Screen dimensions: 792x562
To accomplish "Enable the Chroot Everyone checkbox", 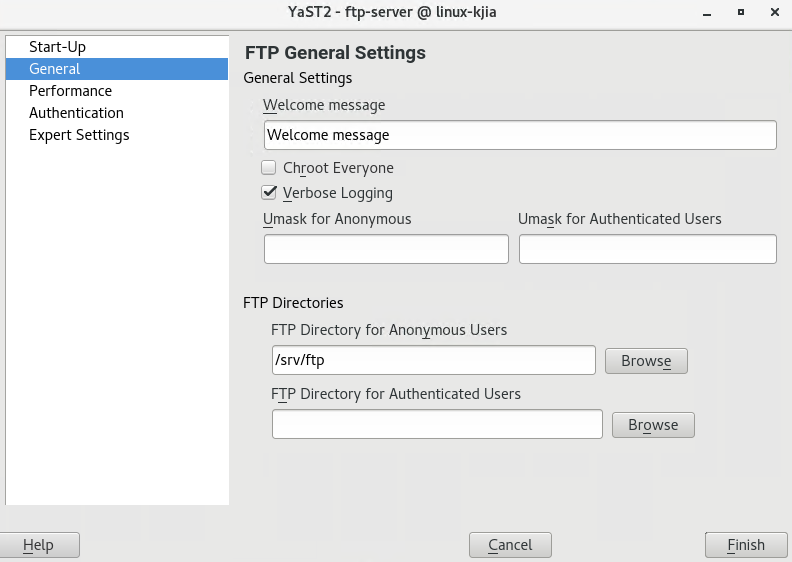I will pyautogui.click(x=269, y=168).
